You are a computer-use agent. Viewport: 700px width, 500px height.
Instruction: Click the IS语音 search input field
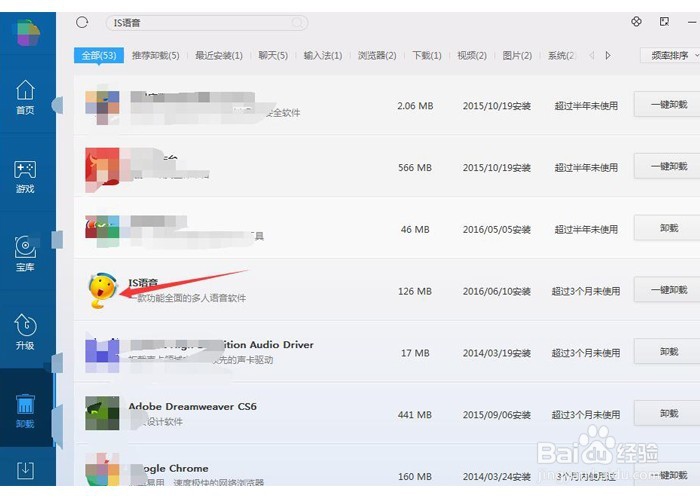coord(207,23)
